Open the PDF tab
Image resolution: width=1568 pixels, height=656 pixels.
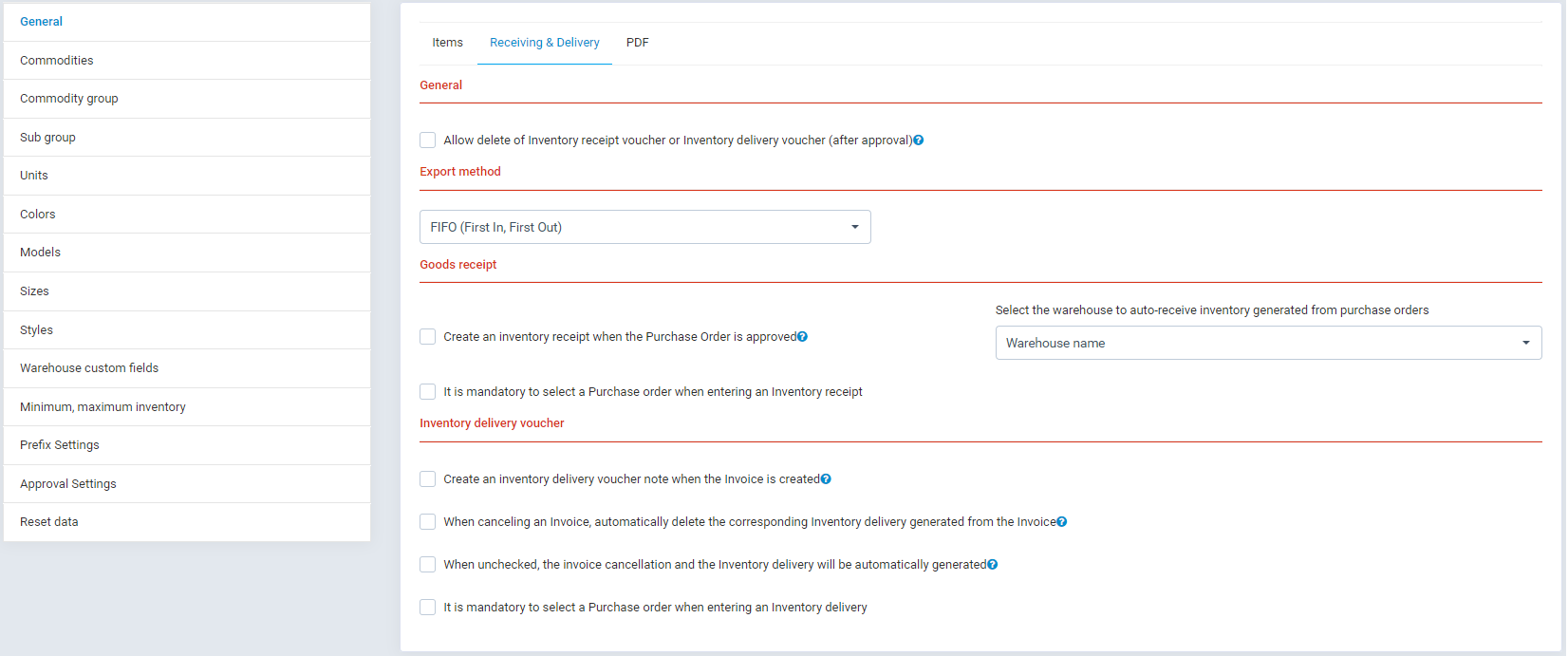pos(637,43)
